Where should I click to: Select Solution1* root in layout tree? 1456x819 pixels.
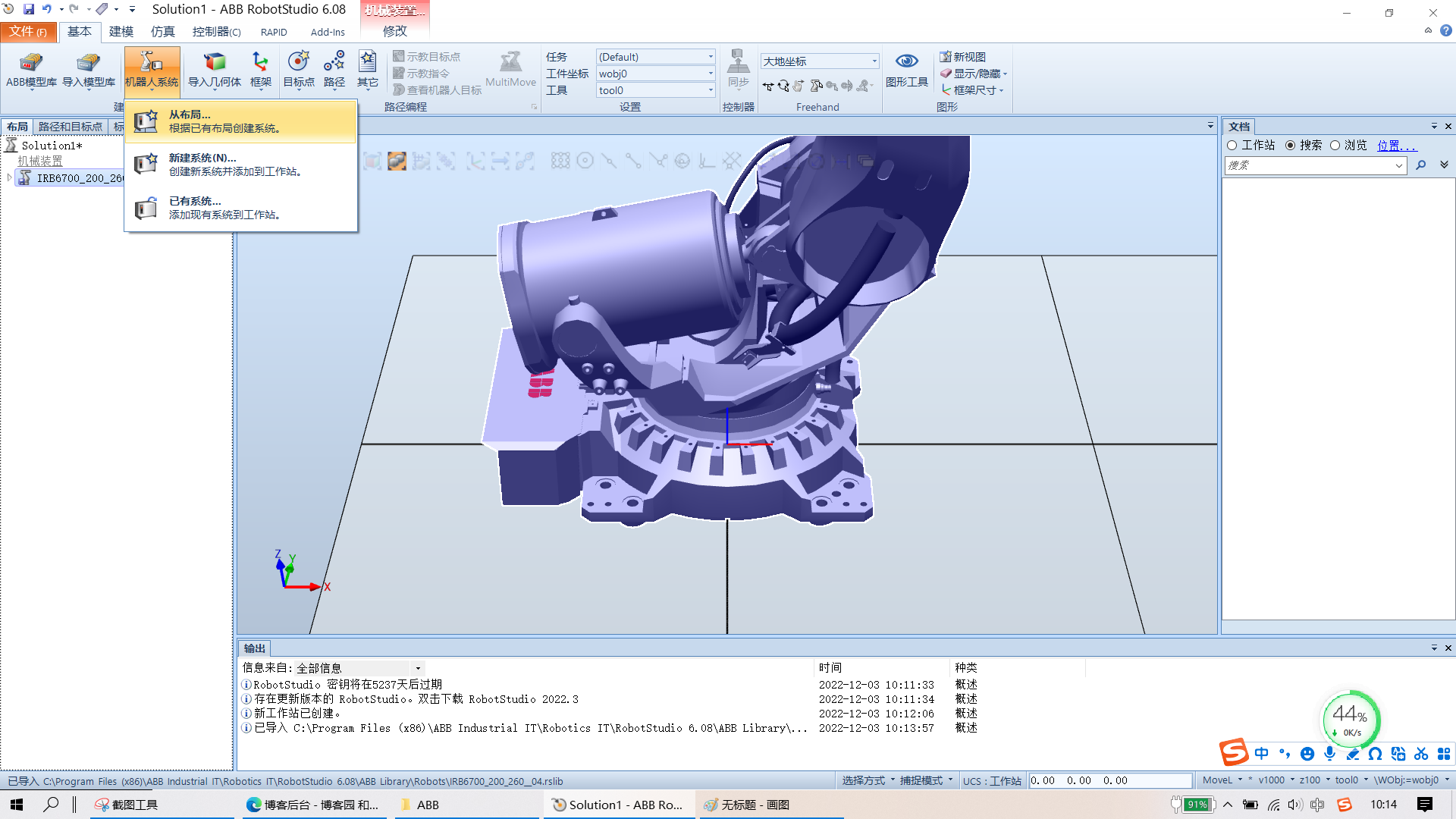click(51, 146)
